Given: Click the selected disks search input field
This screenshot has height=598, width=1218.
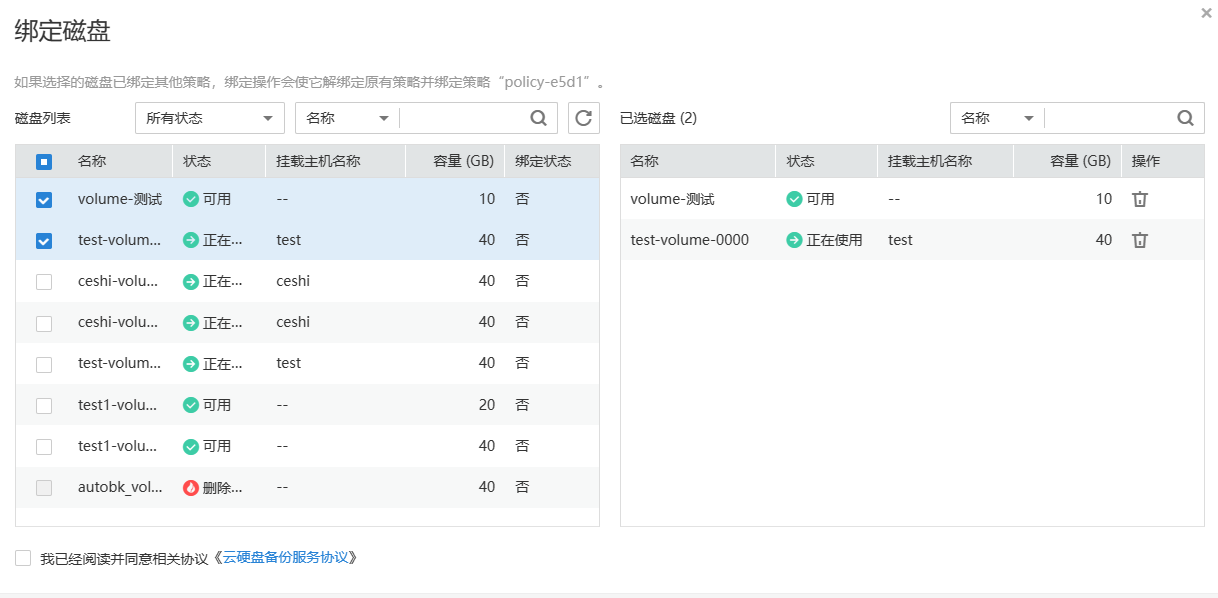Looking at the screenshot, I should click(x=1106, y=118).
